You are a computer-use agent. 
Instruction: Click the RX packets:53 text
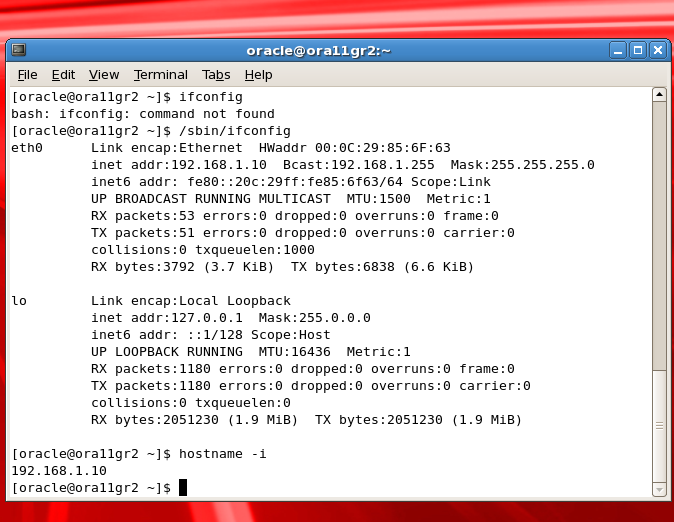(x=143, y=216)
